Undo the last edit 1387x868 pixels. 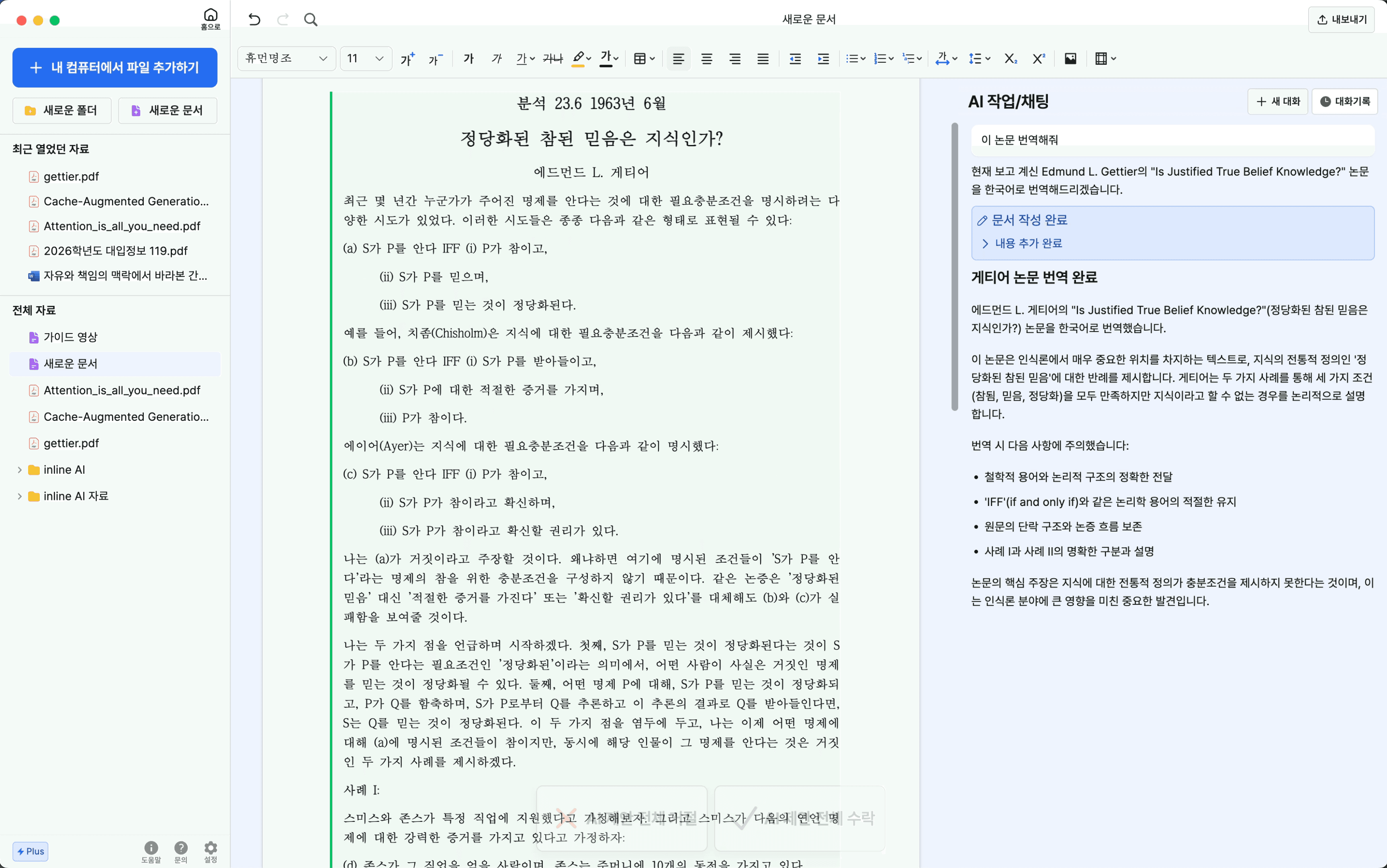click(x=254, y=20)
